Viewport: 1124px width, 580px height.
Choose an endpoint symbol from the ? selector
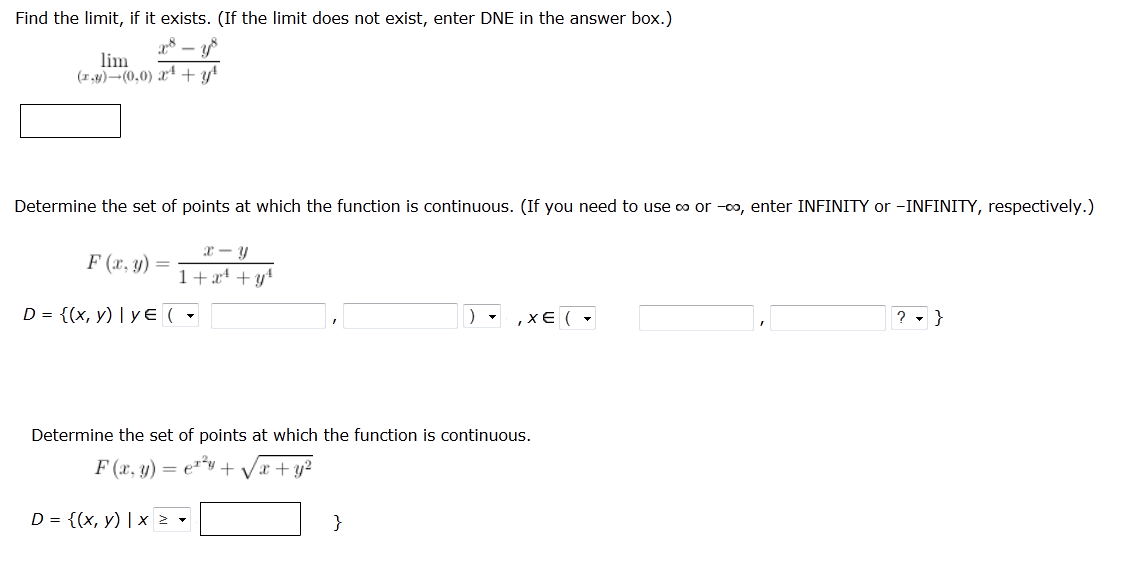click(x=907, y=316)
